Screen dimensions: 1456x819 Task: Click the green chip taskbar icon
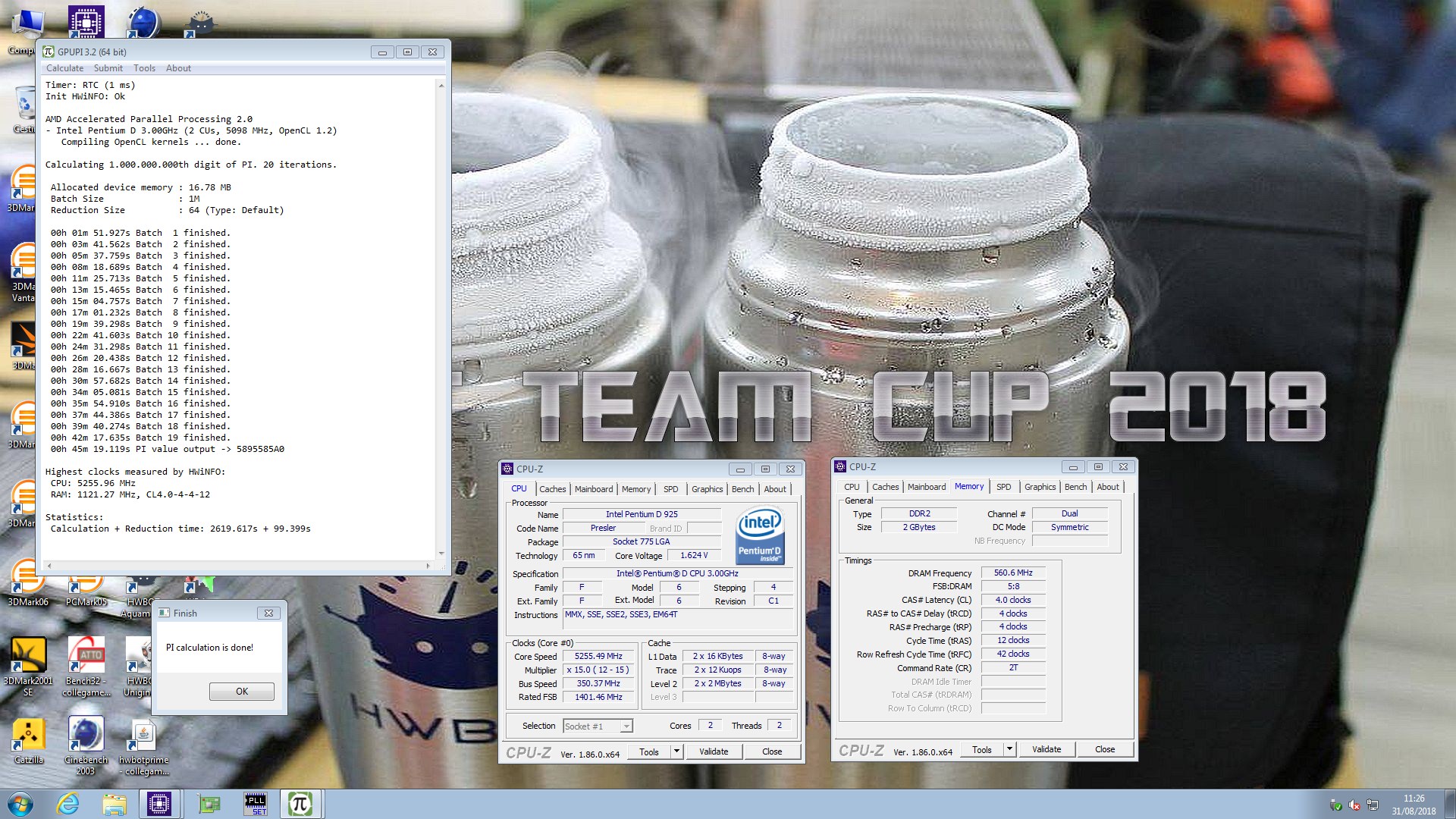click(x=209, y=804)
